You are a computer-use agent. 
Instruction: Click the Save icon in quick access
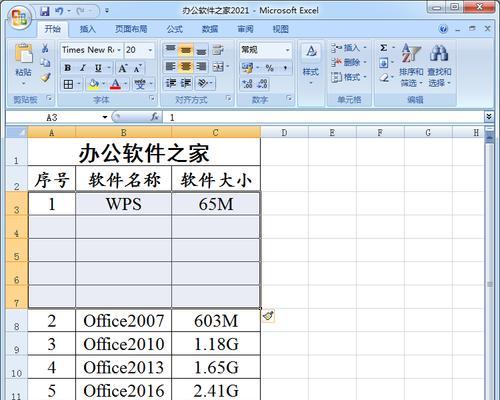[45, 11]
